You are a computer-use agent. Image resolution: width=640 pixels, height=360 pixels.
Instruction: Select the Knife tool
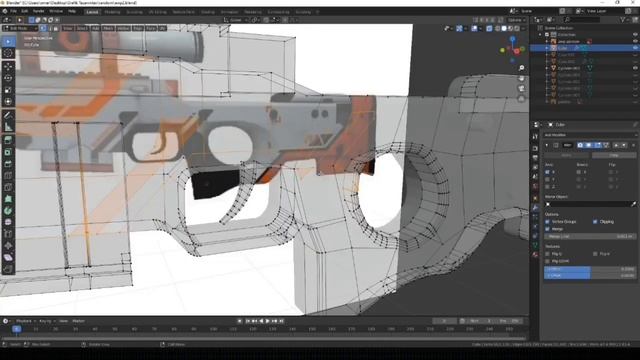click(x=8, y=187)
